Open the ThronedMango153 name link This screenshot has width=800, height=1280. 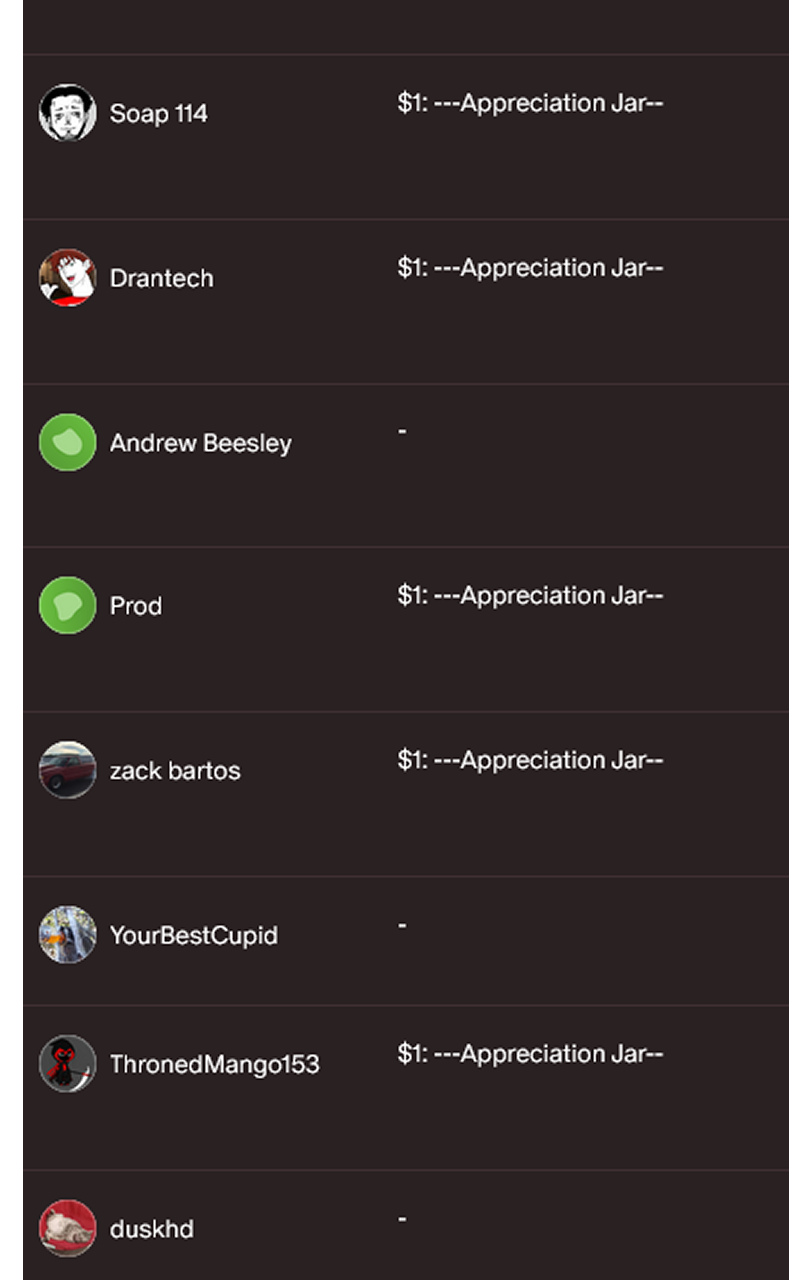click(215, 1064)
